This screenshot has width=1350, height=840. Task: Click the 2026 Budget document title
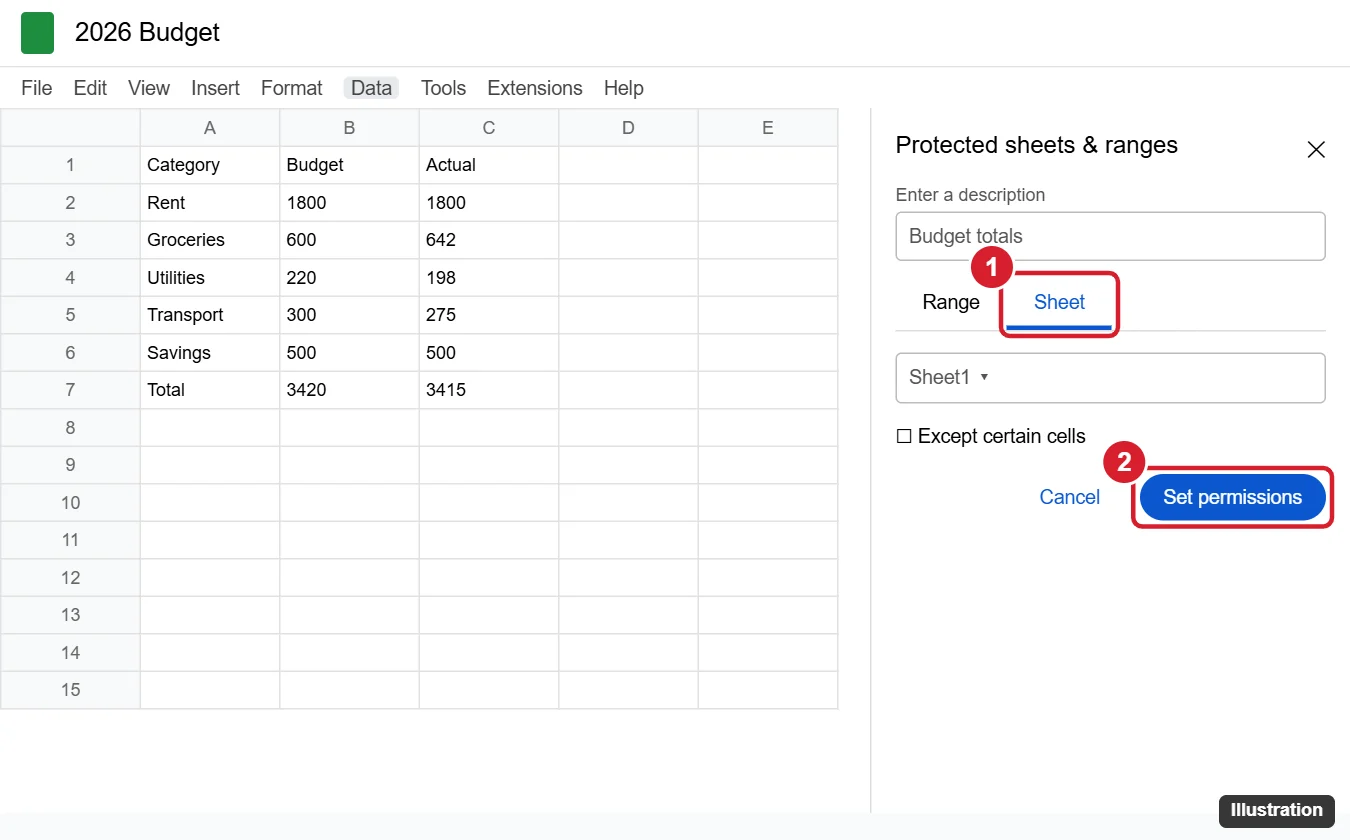point(147,33)
